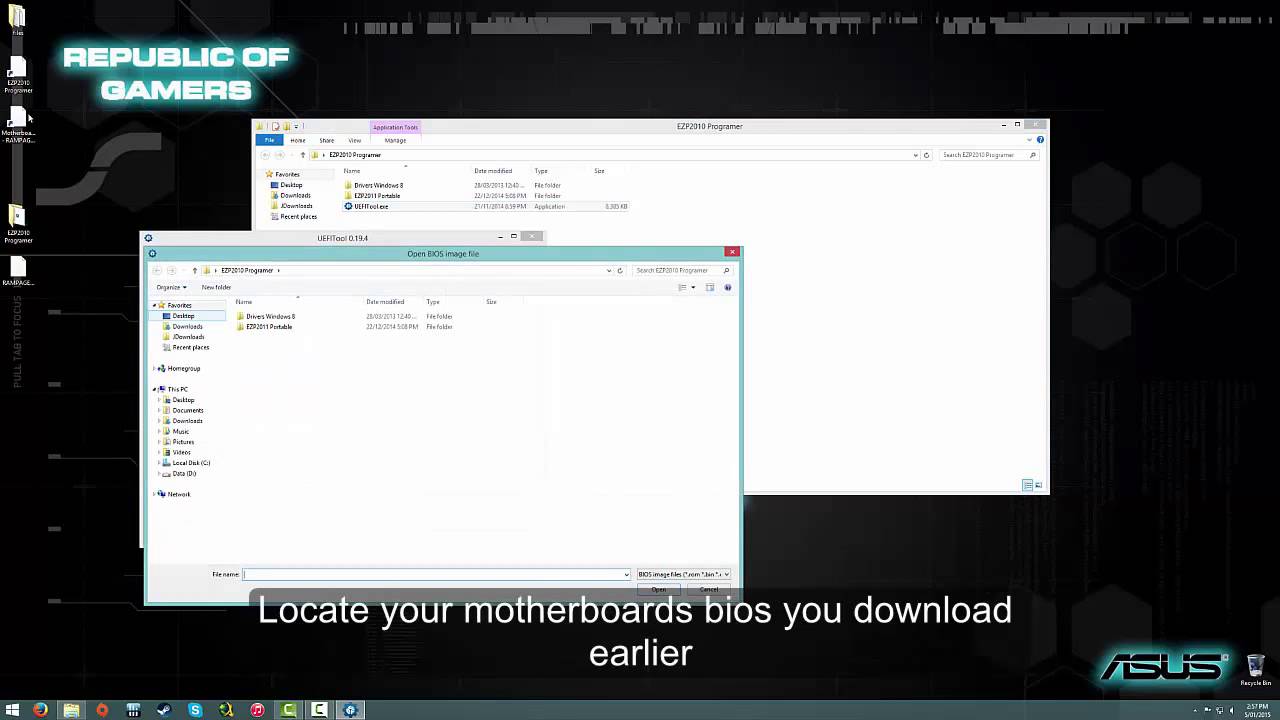
Task: Refresh the folder in Open BIOS dialog
Action: (x=620, y=270)
